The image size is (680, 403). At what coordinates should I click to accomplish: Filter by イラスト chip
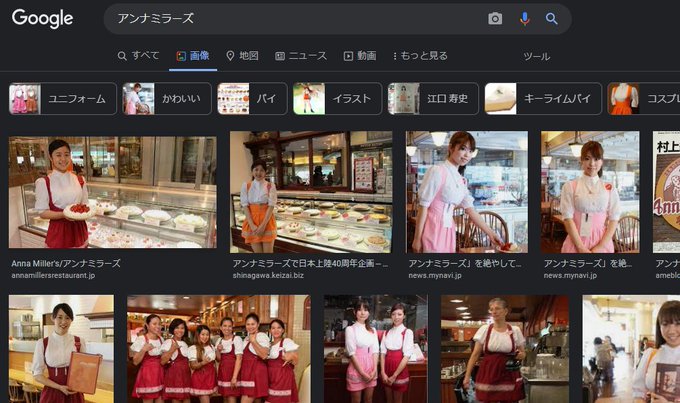coord(337,98)
